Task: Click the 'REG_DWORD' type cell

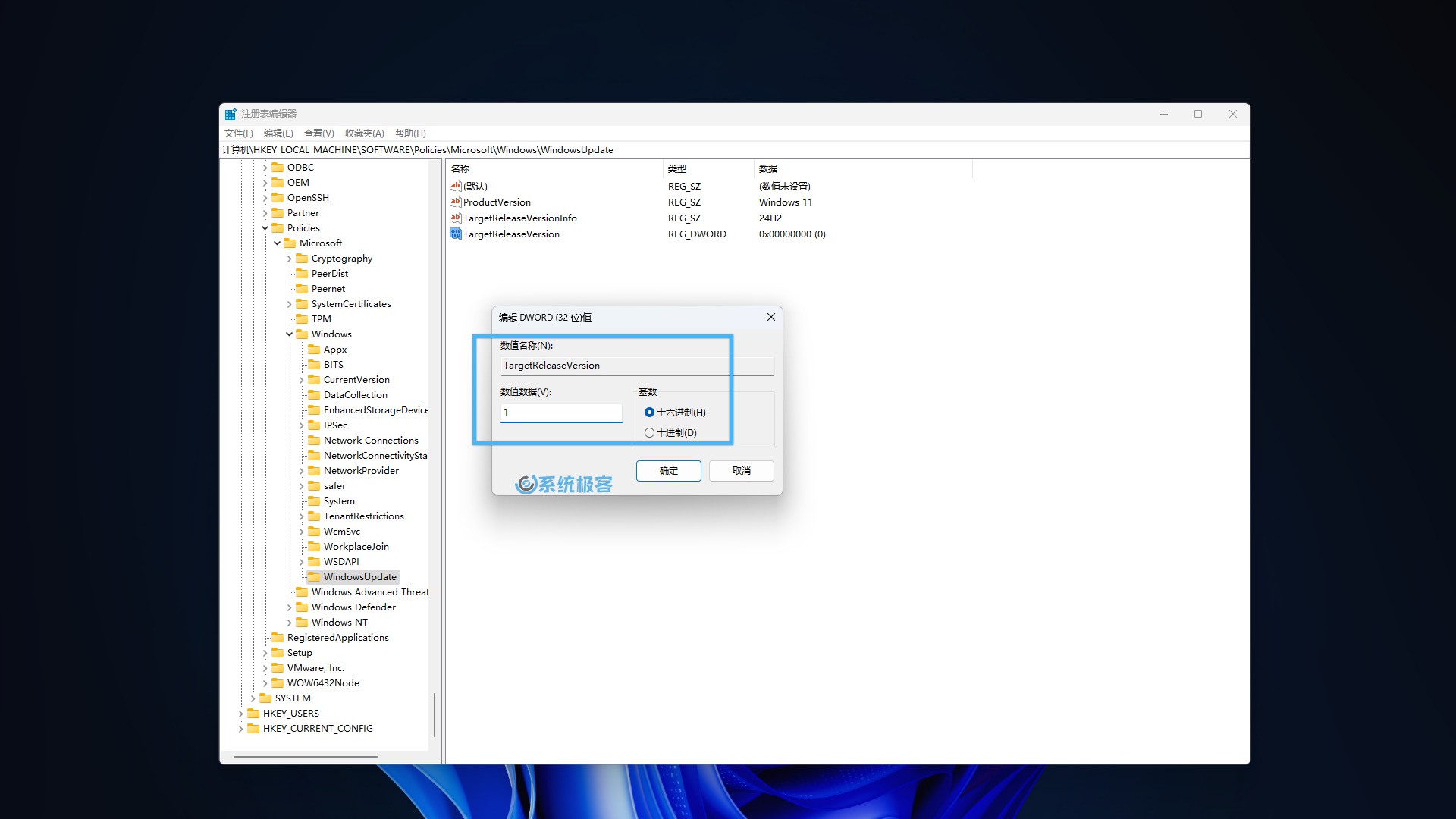Action: (697, 234)
